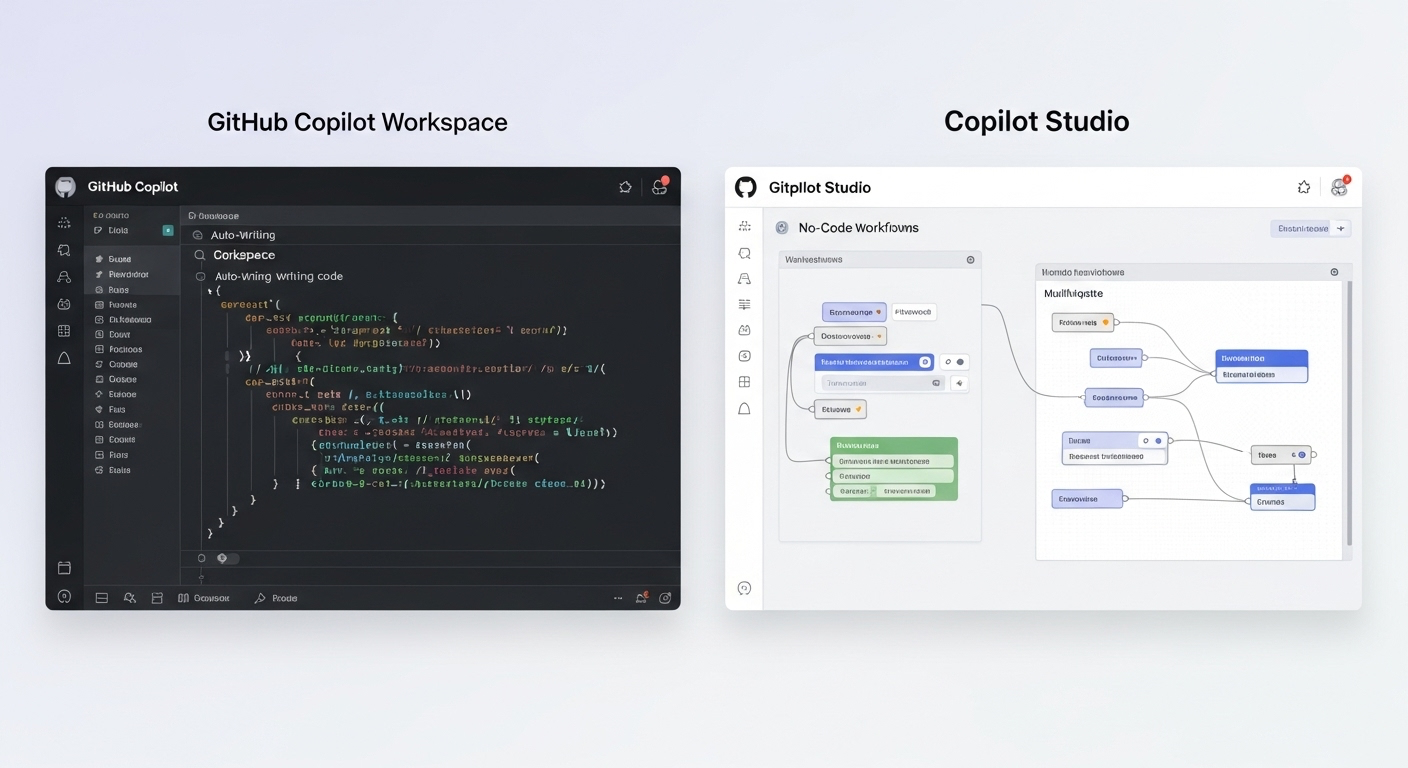Click the GitHub logo in the Copilot Workspace window
1408x768 pixels.
[65, 187]
